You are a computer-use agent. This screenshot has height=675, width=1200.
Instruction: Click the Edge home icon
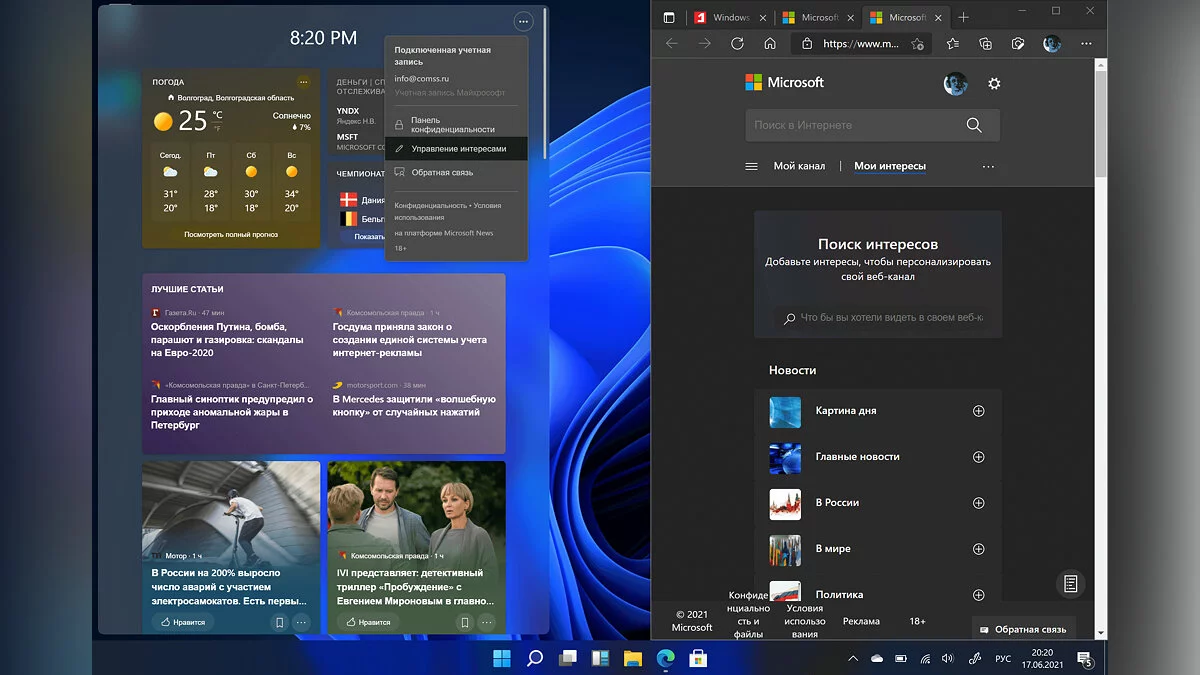tap(769, 44)
